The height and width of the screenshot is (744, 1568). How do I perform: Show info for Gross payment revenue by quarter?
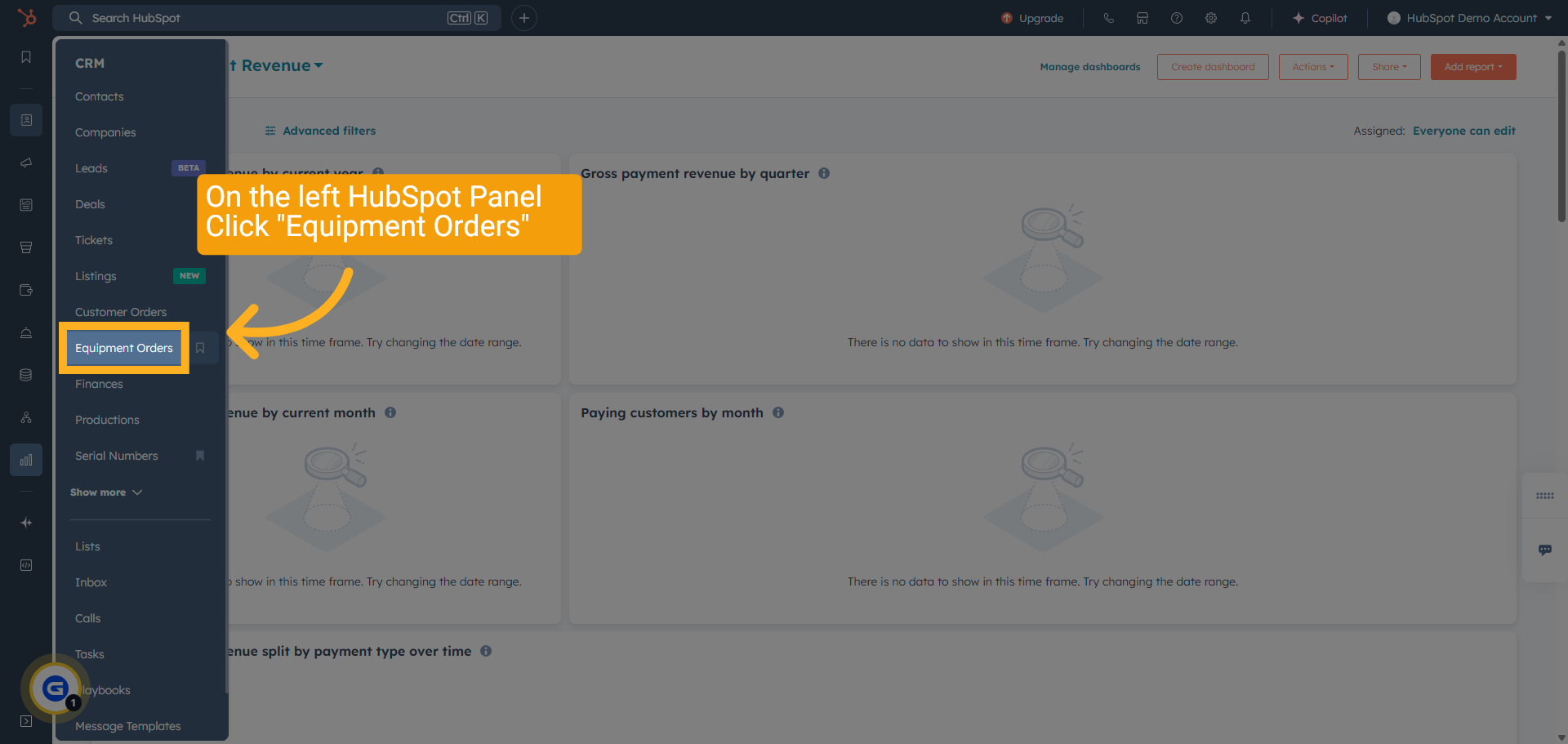click(824, 173)
